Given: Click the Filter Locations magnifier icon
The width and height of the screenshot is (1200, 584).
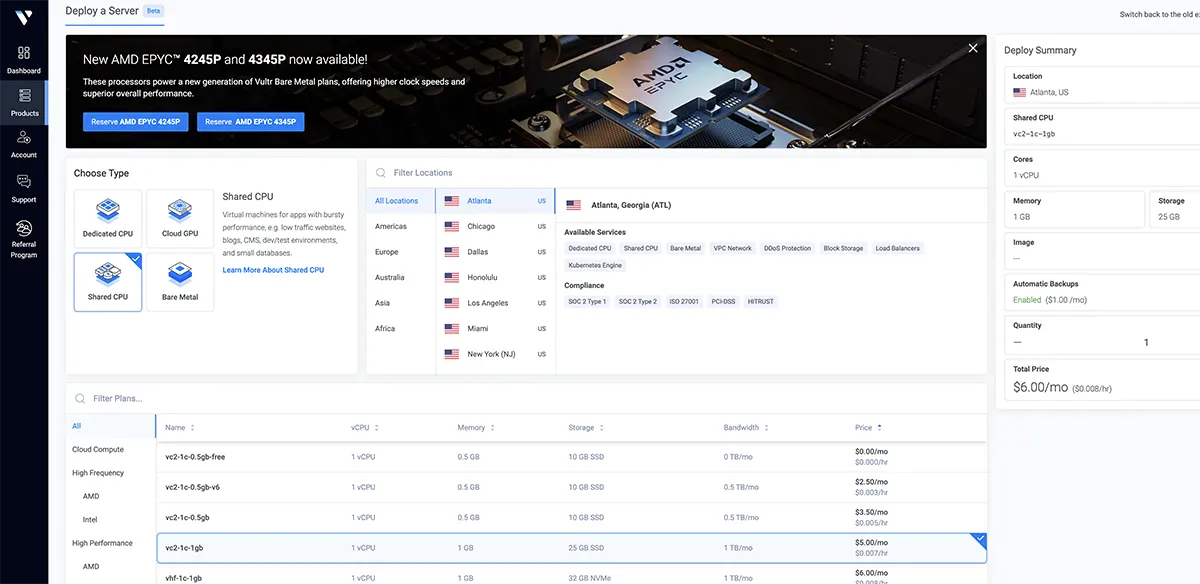Looking at the screenshot, I should pyautogui.click(x=381, y=173).
